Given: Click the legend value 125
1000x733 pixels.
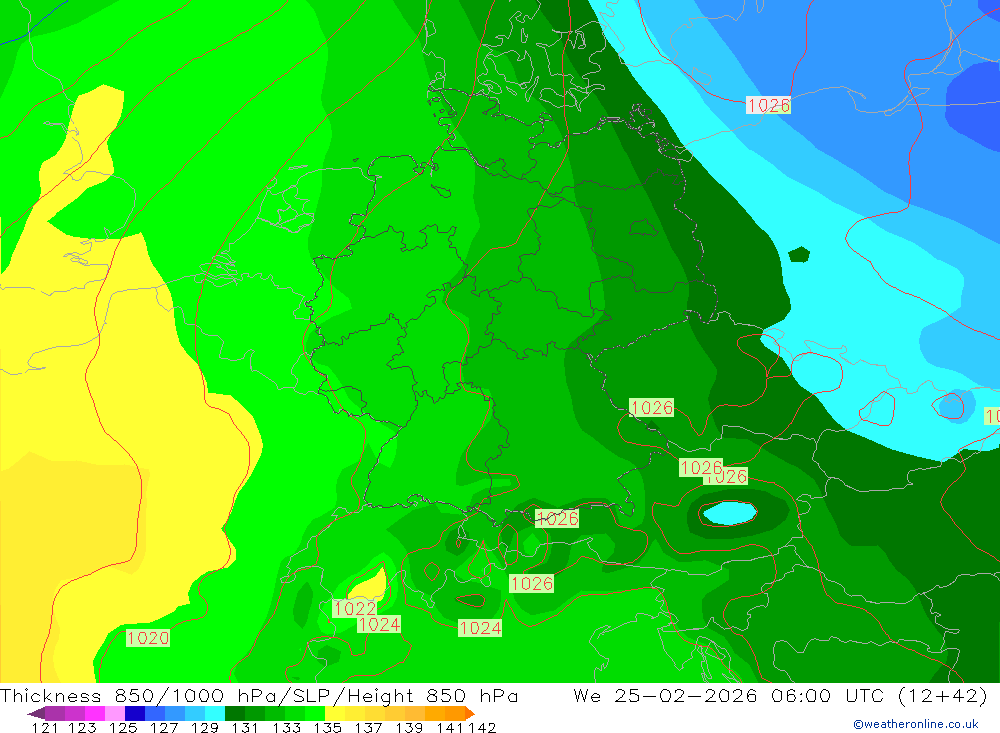Looking at the screenshot, I should 123,727.
